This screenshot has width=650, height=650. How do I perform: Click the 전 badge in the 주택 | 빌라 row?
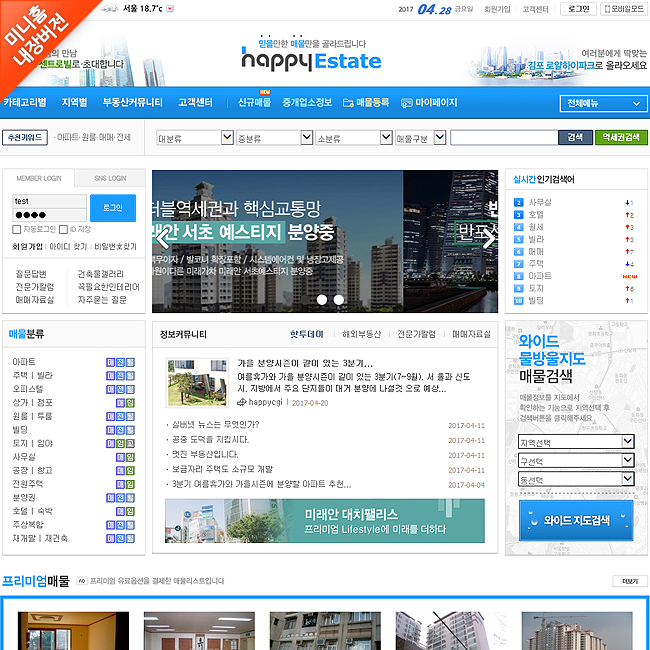coord(120,376)
